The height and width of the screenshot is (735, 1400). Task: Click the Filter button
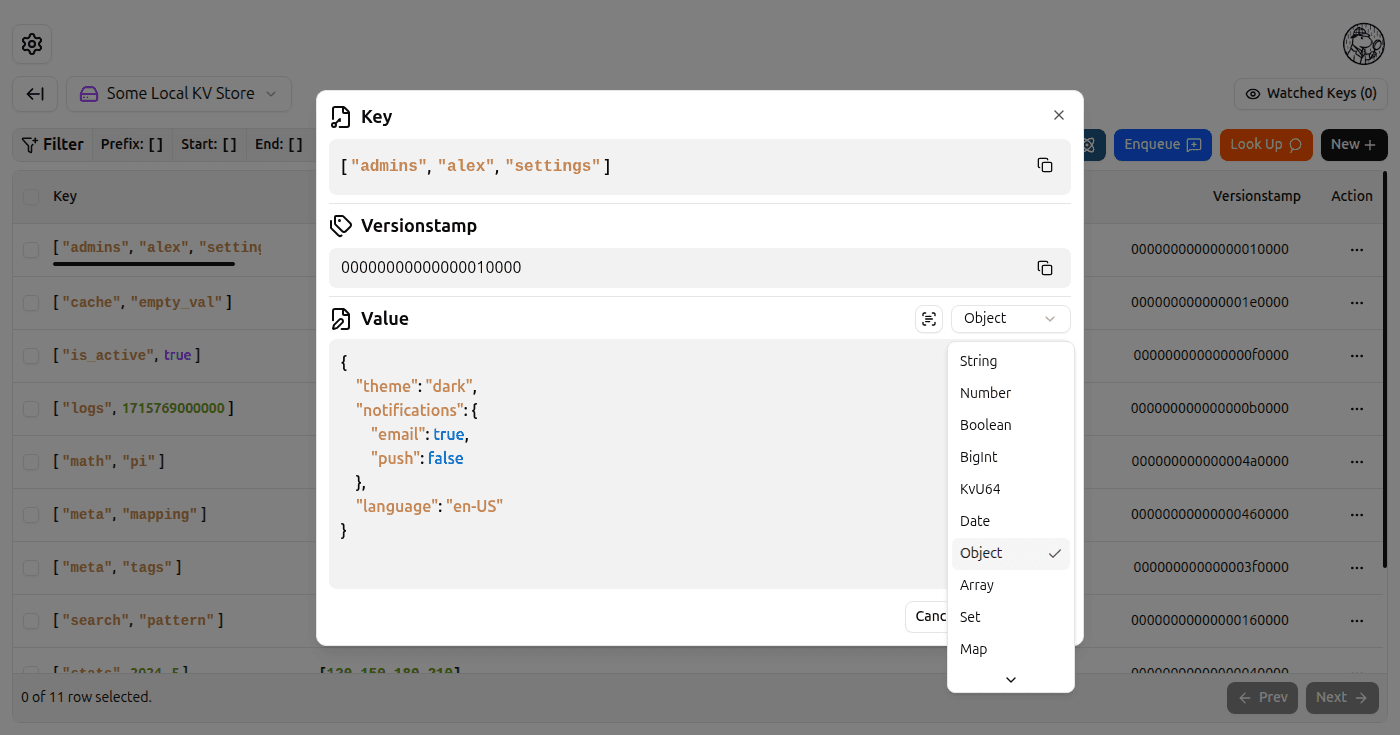pyautogui.click(x=53, y=145)
